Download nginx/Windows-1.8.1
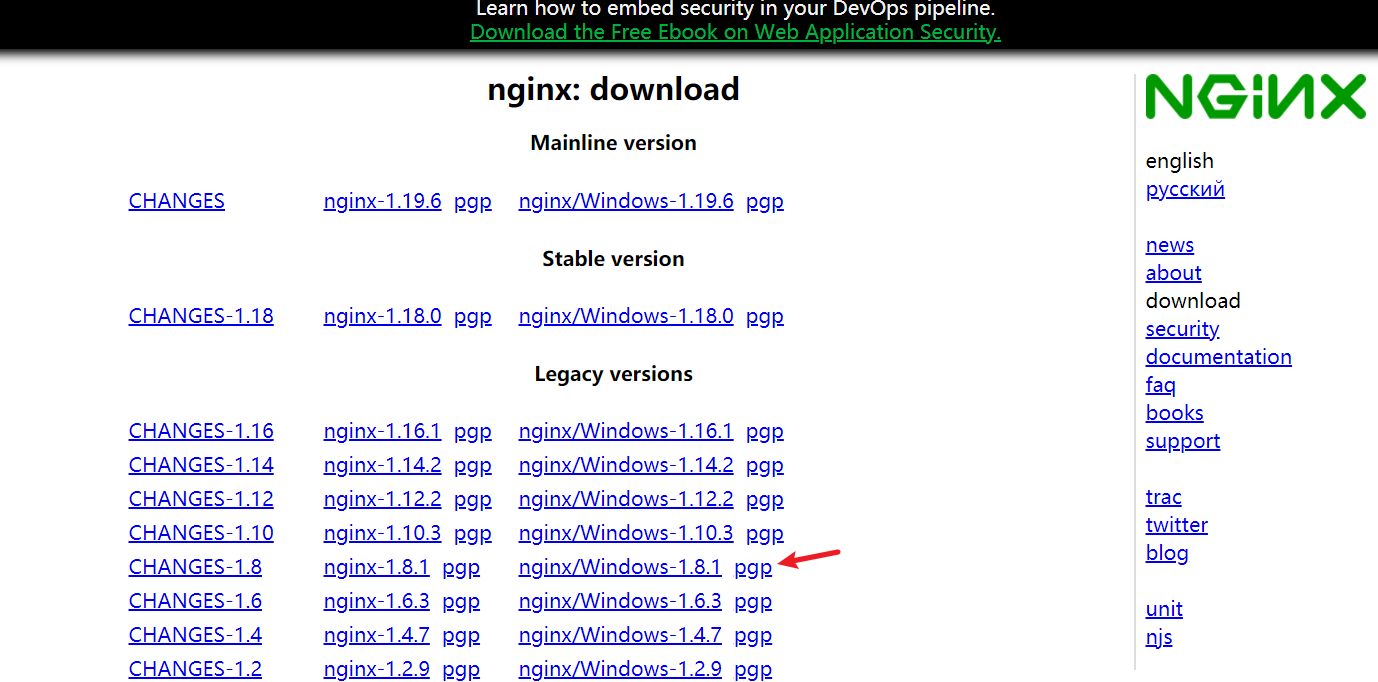Image resolution: width=1378 pixels, height=682 pixels. [620, 567]
